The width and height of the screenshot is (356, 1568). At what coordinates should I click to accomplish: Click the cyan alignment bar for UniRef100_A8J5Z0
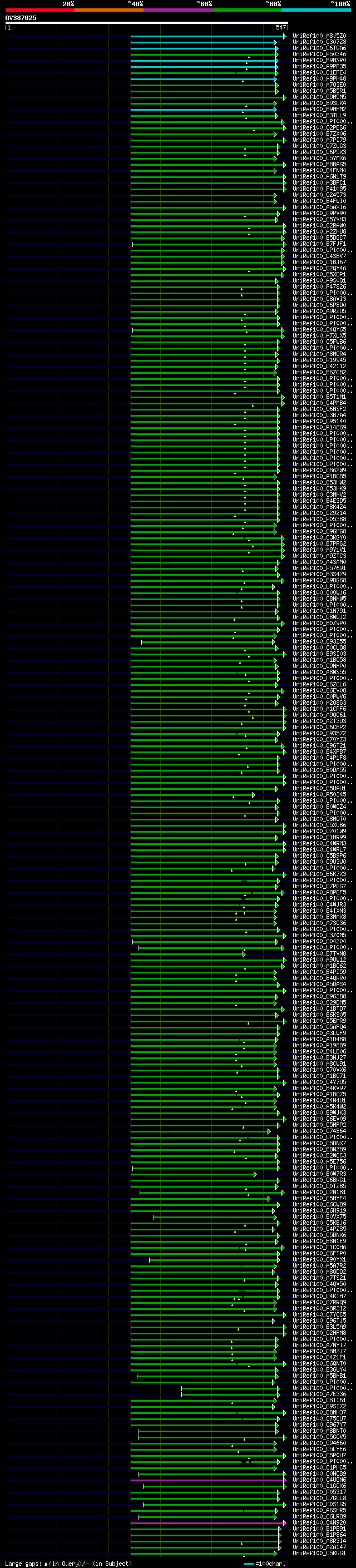pos(208,37)
